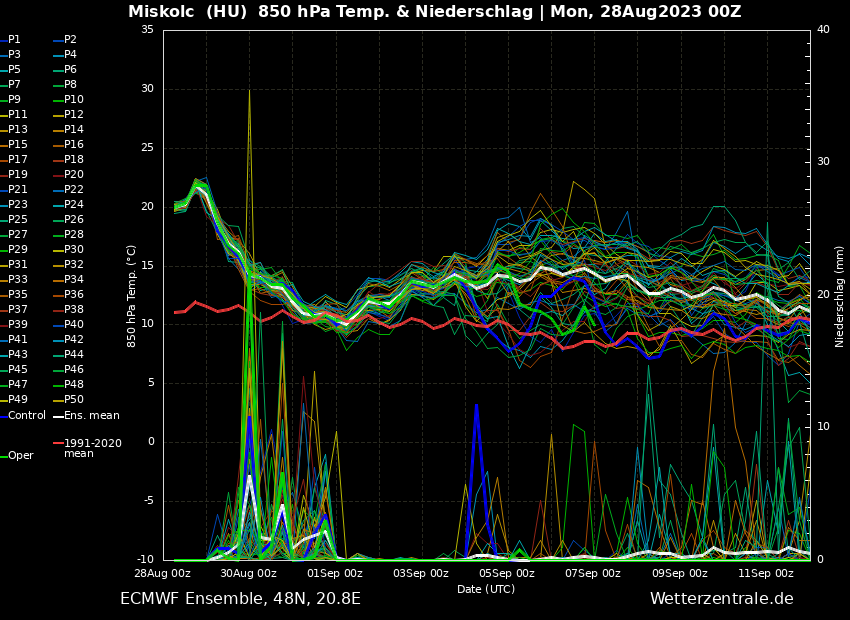This screenshot has width=850, height=620.
Task: Click the red 1991-2020 mean line swatch
Action: pyautogui.click(x=58, y=443)
